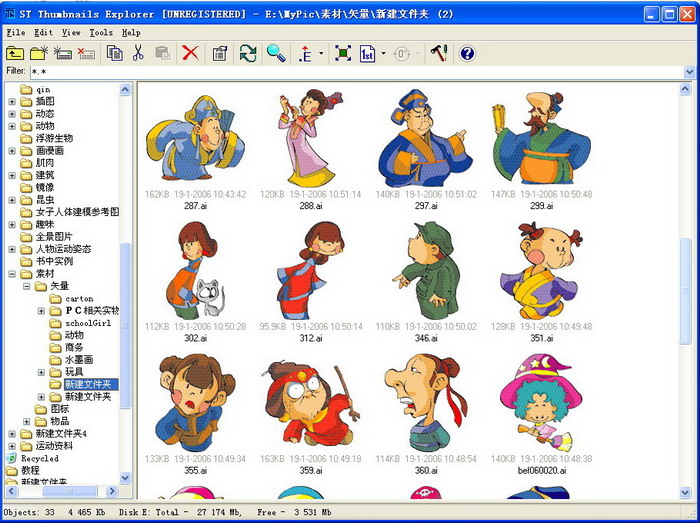
Task: Open the Edit menu
Action: [x=43, y=33]
